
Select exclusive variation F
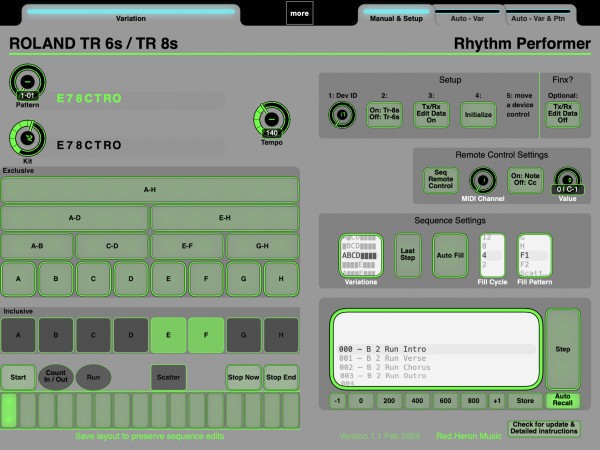tap(206, 279)
